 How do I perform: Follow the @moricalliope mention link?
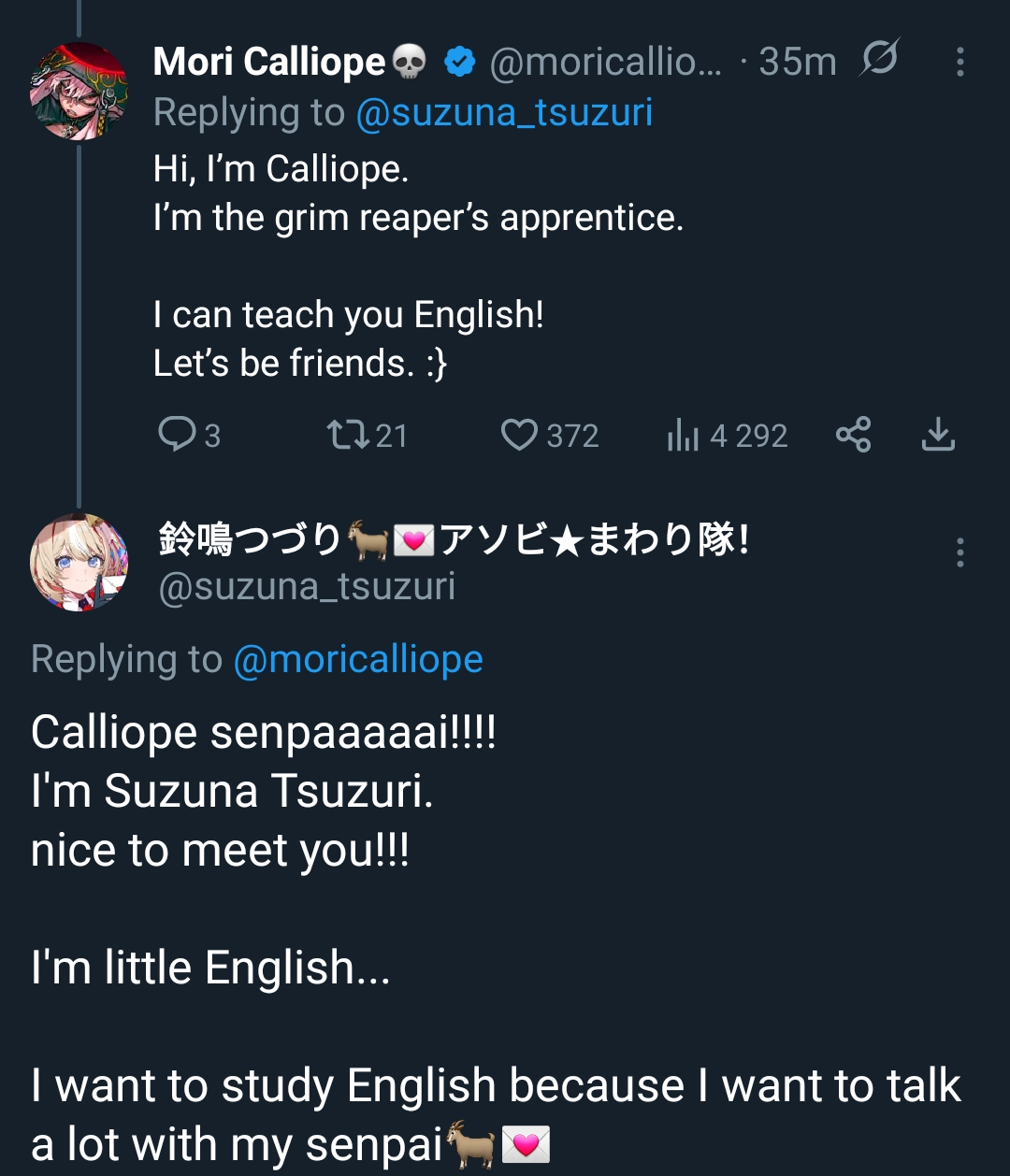[x=358, y=660]
